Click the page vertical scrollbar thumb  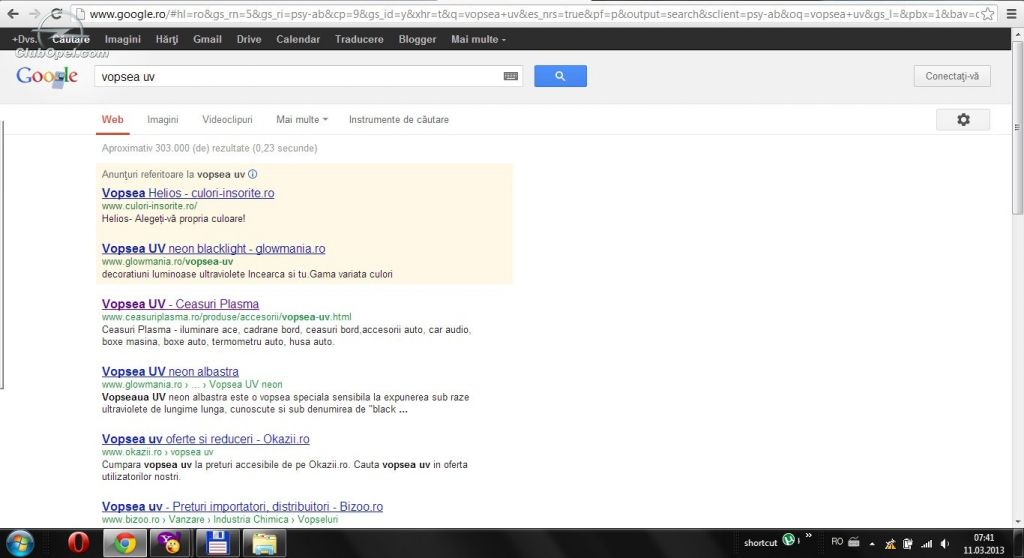[1017, 127]
